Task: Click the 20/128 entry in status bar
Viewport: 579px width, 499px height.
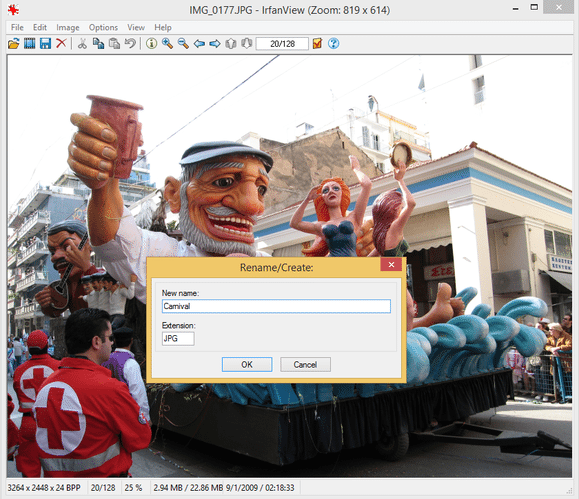Action: pyautogui.click(x=103, y=488)
